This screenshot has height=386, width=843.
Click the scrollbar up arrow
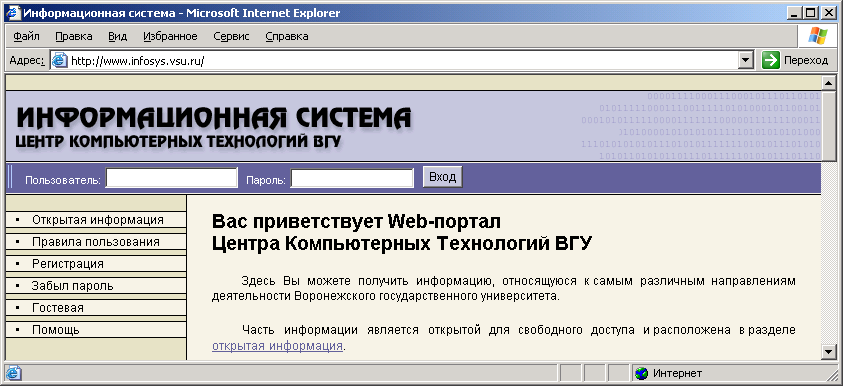click(828, 82)
